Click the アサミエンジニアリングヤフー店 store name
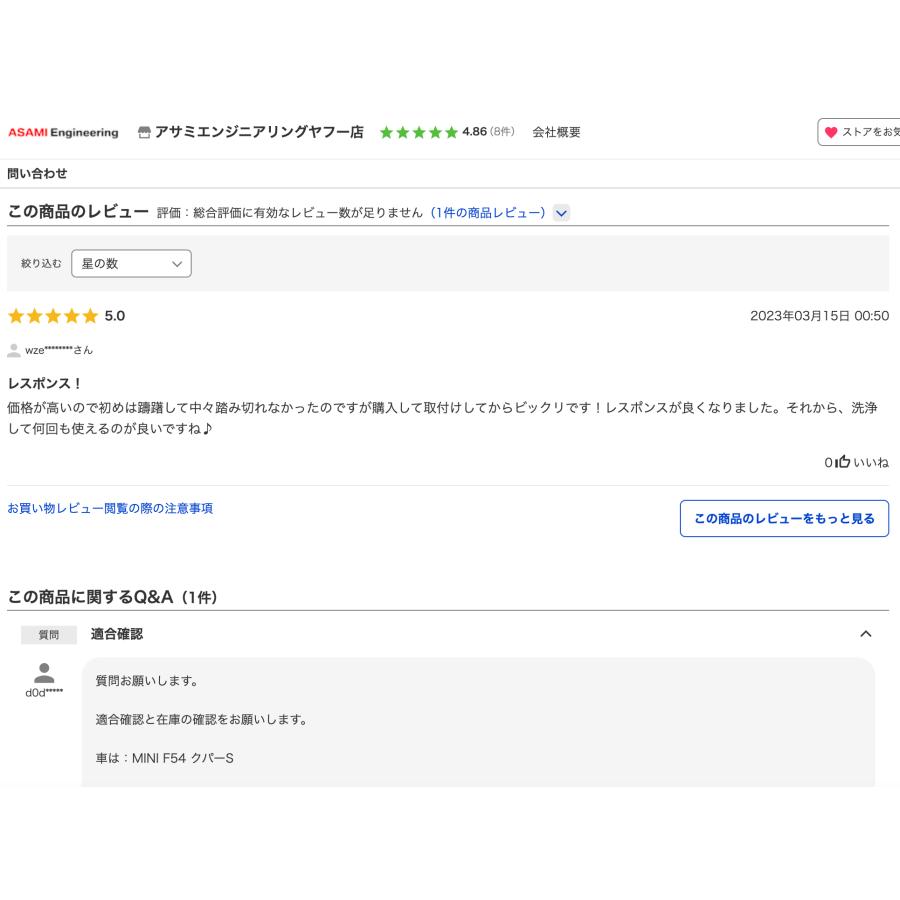This screenshot has height=900, width=900. [x=259, y=132]
